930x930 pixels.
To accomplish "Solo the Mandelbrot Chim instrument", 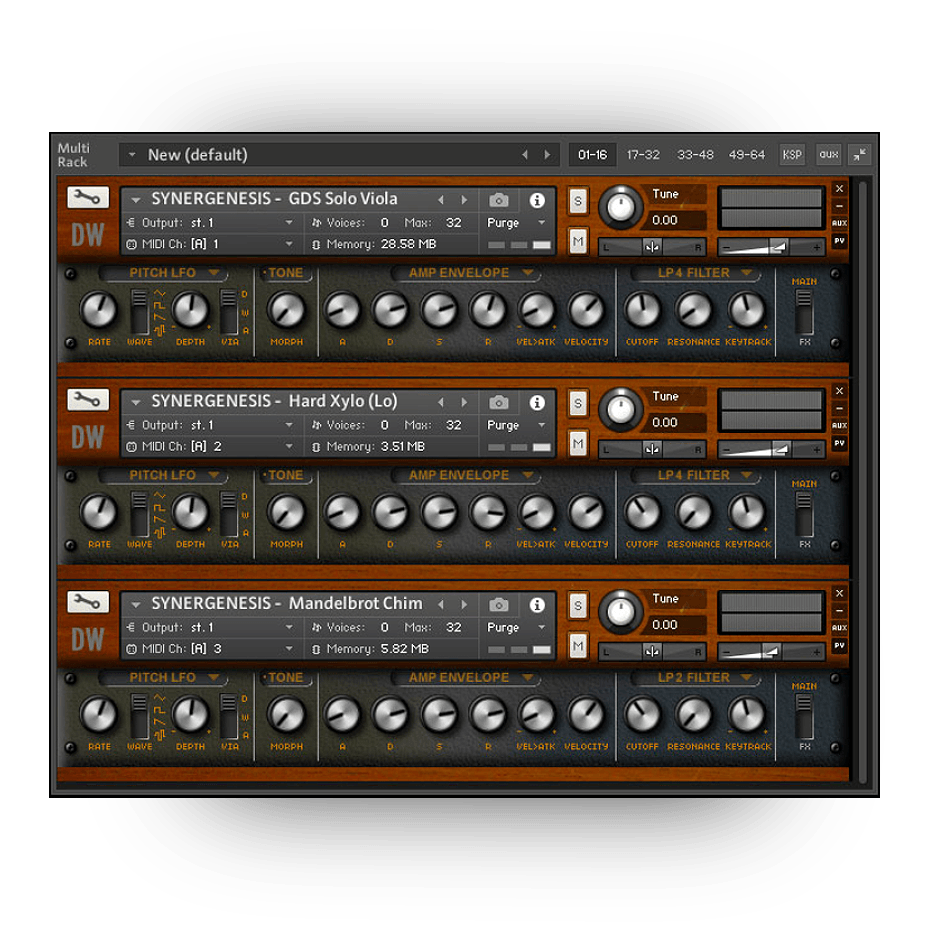I will tap(578, 606).
